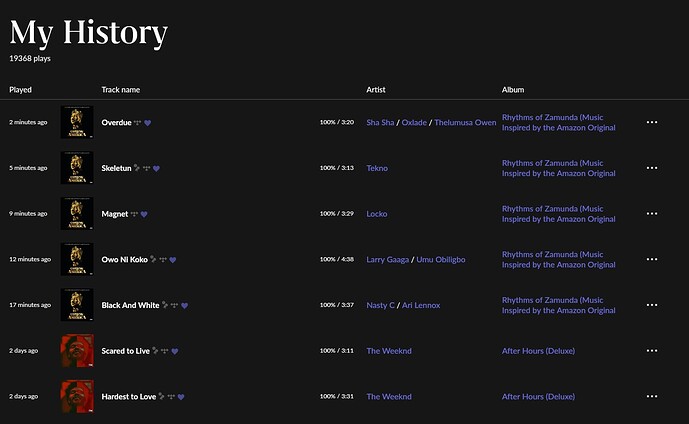This screenshot has height=424, width=689.
Task: Go to artist Umu Obiligbo
Action: [441, 260]
